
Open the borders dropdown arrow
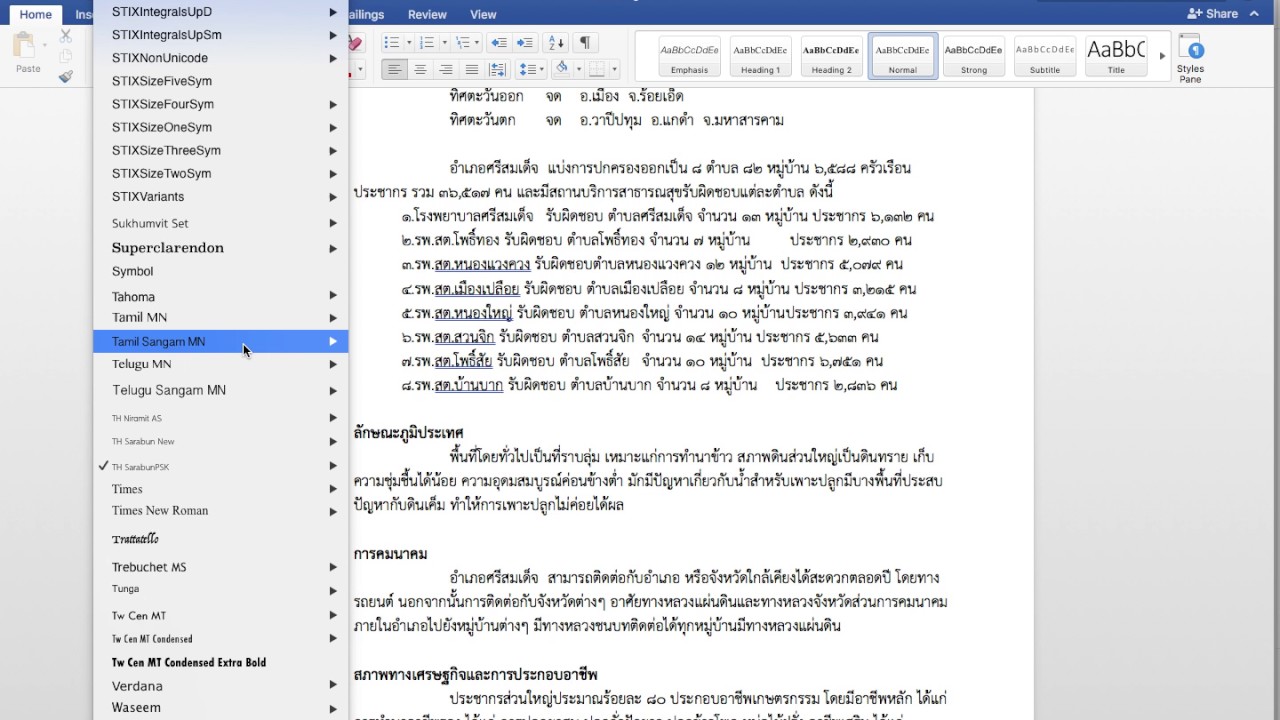(x=614, y=69)
